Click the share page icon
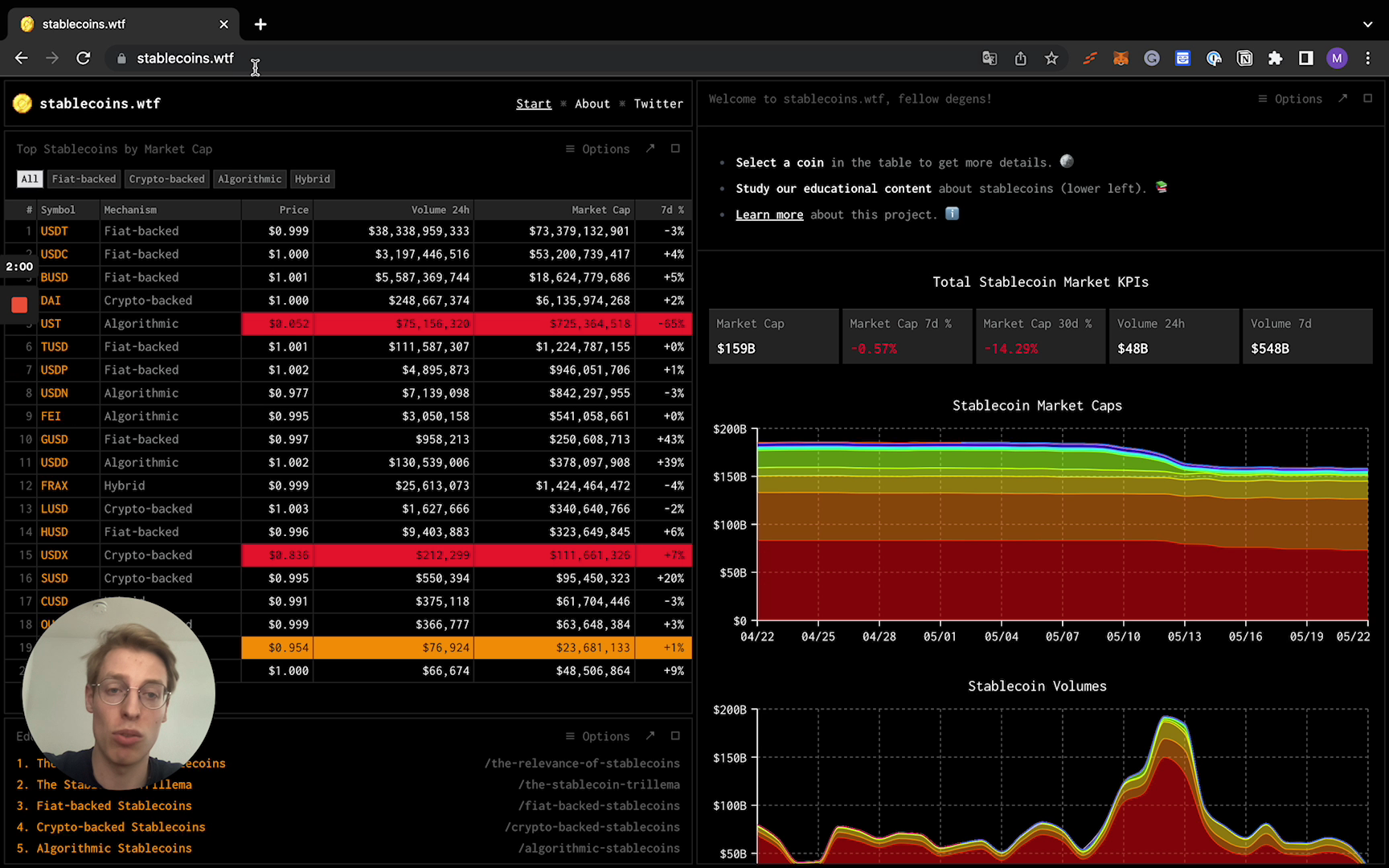This screenshot has width=1389, height=868. tap(1020, 58)
